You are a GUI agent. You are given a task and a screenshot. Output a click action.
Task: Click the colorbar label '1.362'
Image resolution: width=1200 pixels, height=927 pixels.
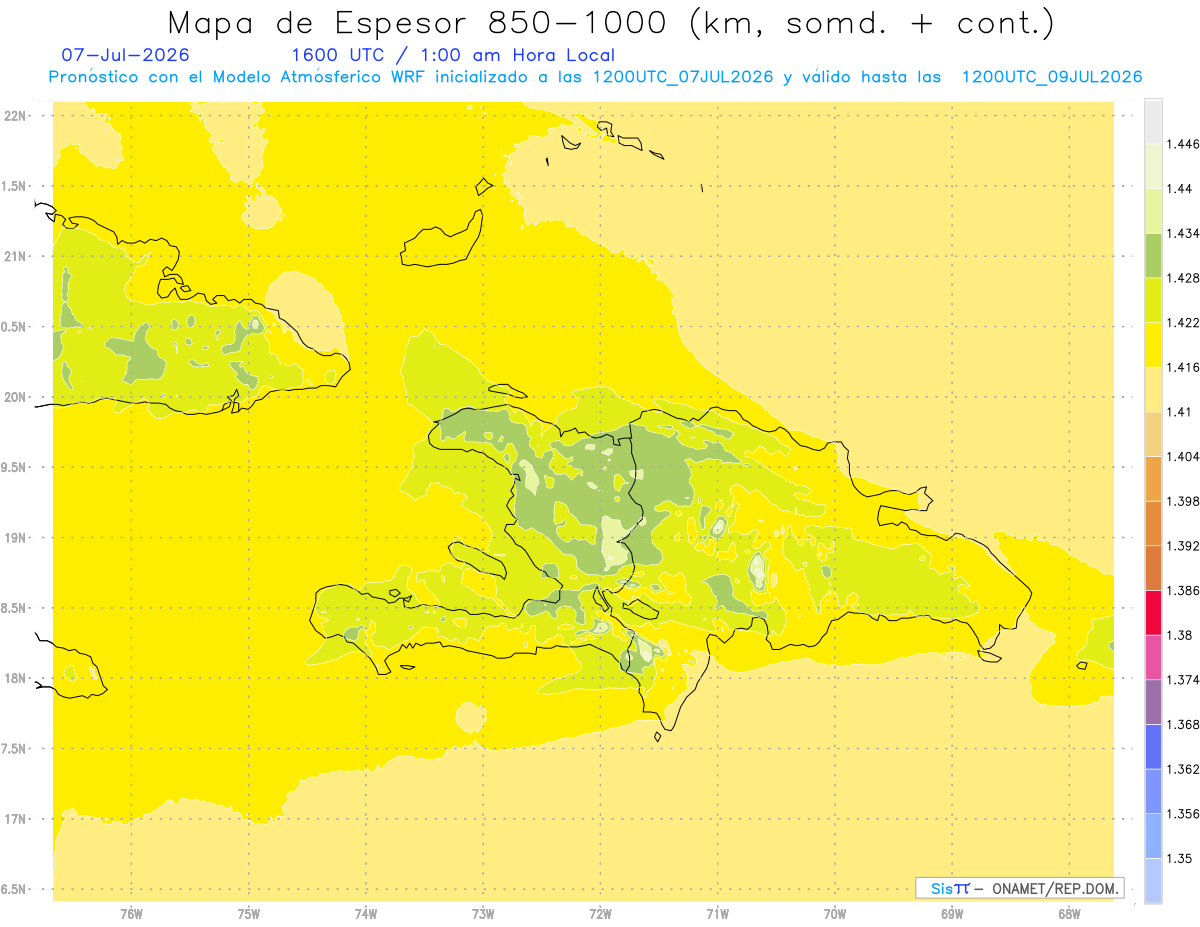click(1183, 769)
